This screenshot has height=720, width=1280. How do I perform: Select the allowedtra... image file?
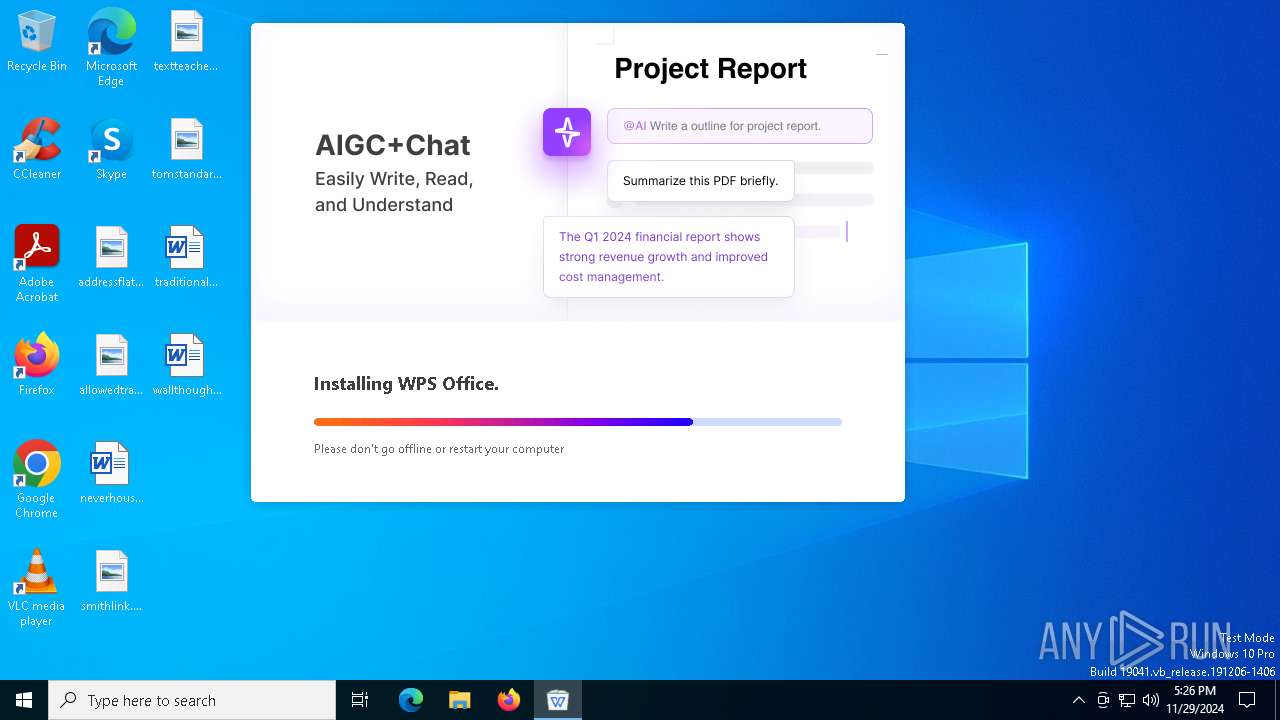tap(111, 366)
